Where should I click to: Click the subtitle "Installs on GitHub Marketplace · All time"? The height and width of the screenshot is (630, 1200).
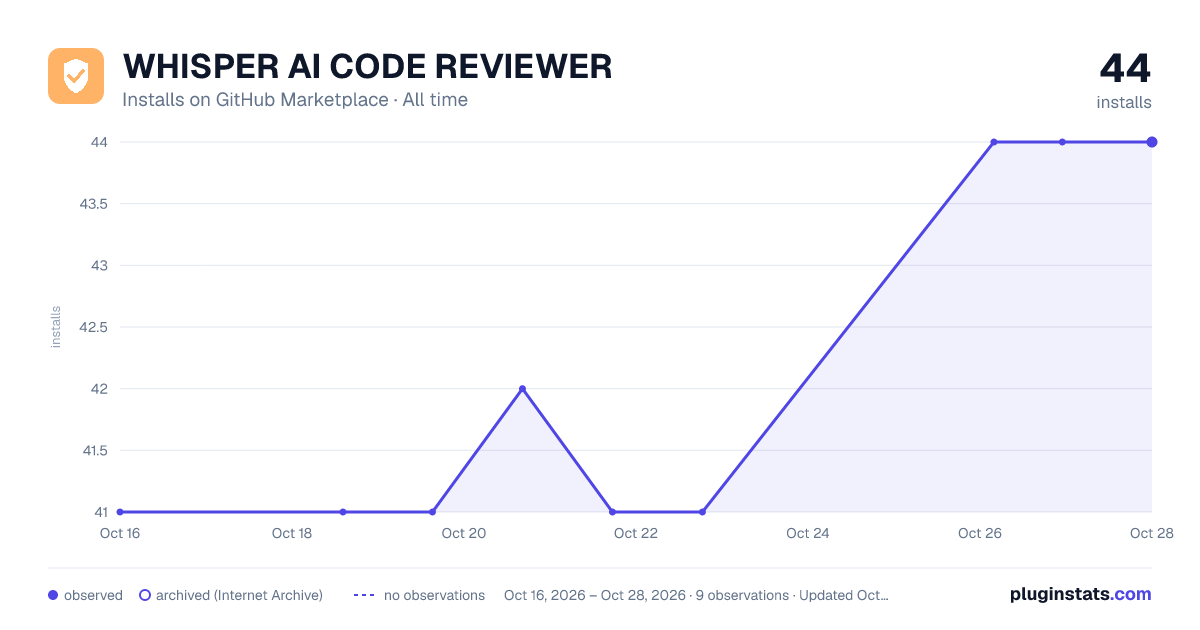click(295, 100)
